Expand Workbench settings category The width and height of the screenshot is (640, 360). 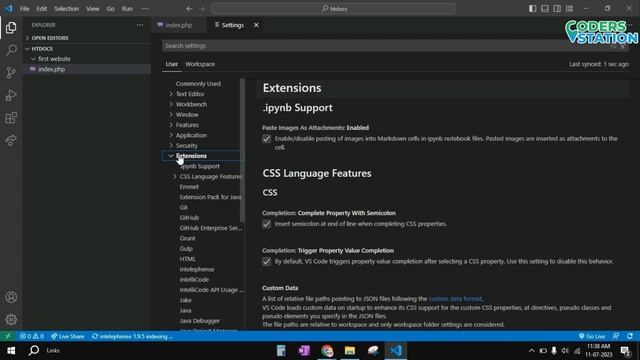pos(171,104)
